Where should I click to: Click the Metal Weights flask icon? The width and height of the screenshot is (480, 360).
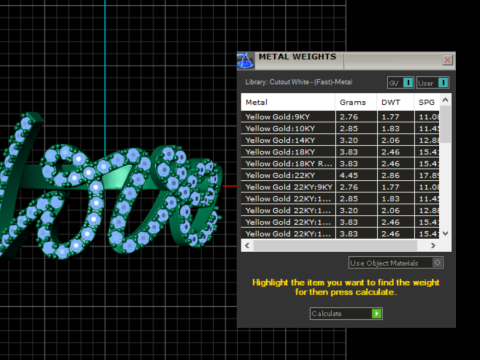coord(246,61)
